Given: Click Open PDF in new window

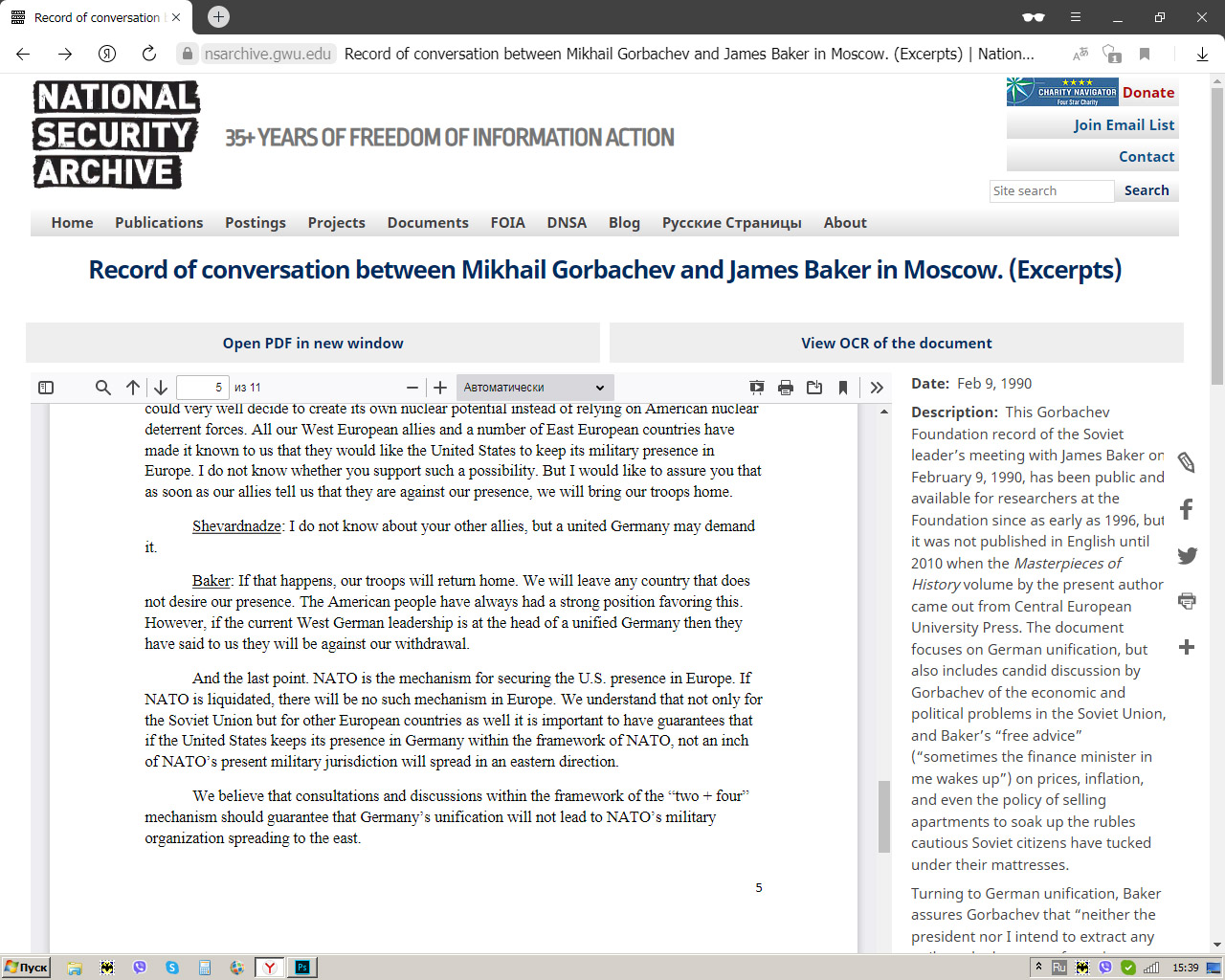Looking at the screenshot, I should [313, 343].
